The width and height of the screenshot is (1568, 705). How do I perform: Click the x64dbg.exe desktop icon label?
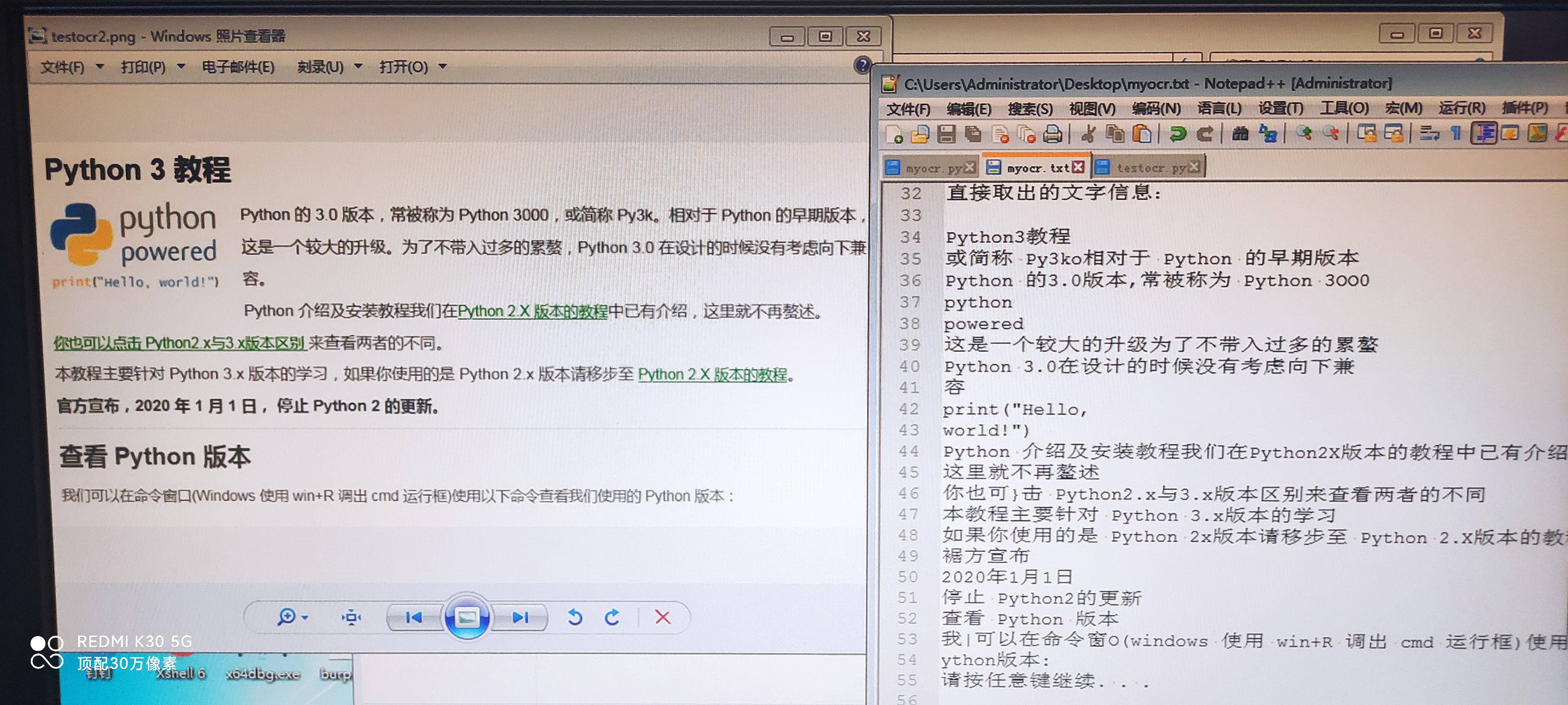(x=262, y=674)
